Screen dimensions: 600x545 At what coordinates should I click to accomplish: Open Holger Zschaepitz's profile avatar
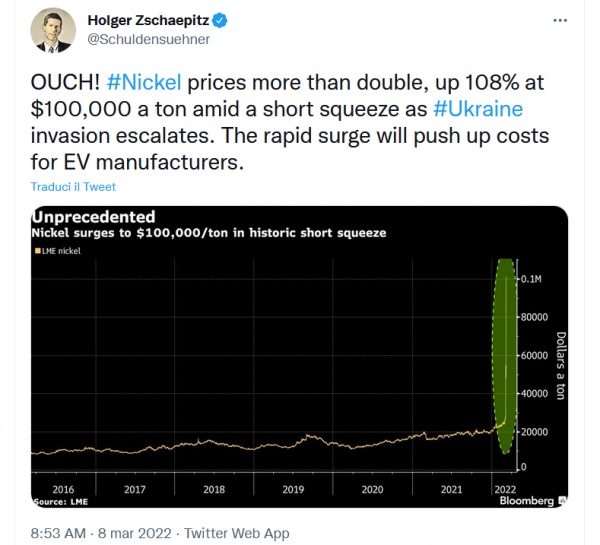coord(53,30)
